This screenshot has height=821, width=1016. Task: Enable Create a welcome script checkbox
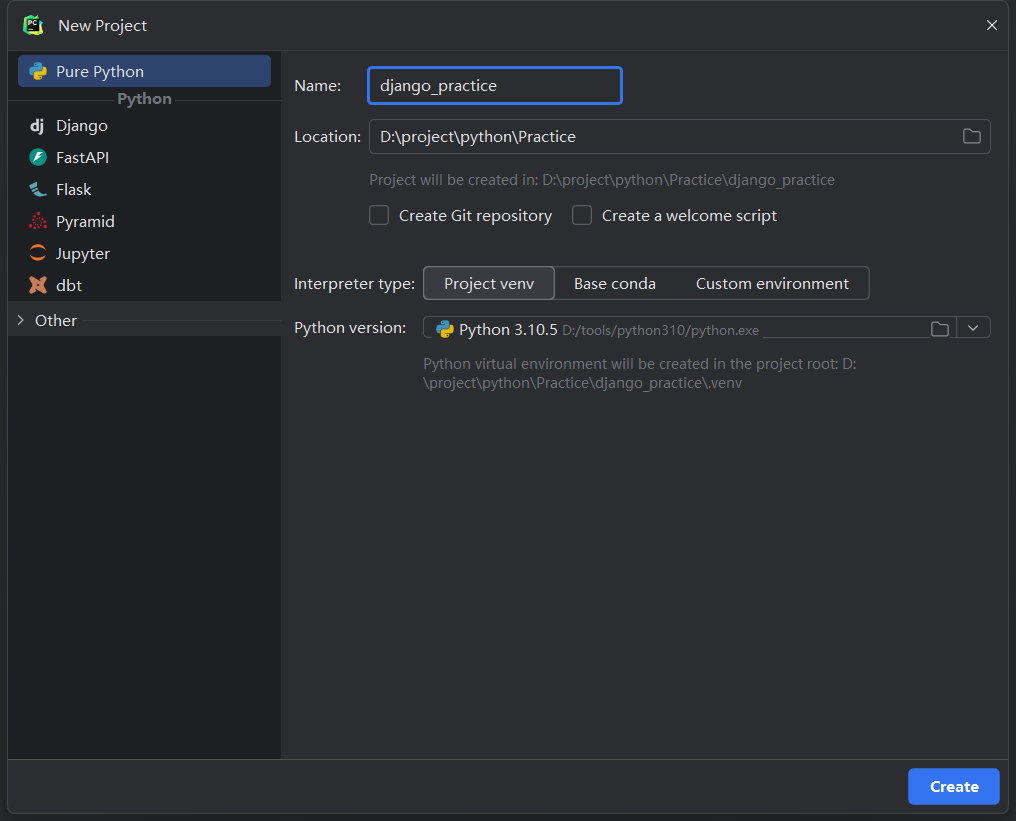point(582,215)
